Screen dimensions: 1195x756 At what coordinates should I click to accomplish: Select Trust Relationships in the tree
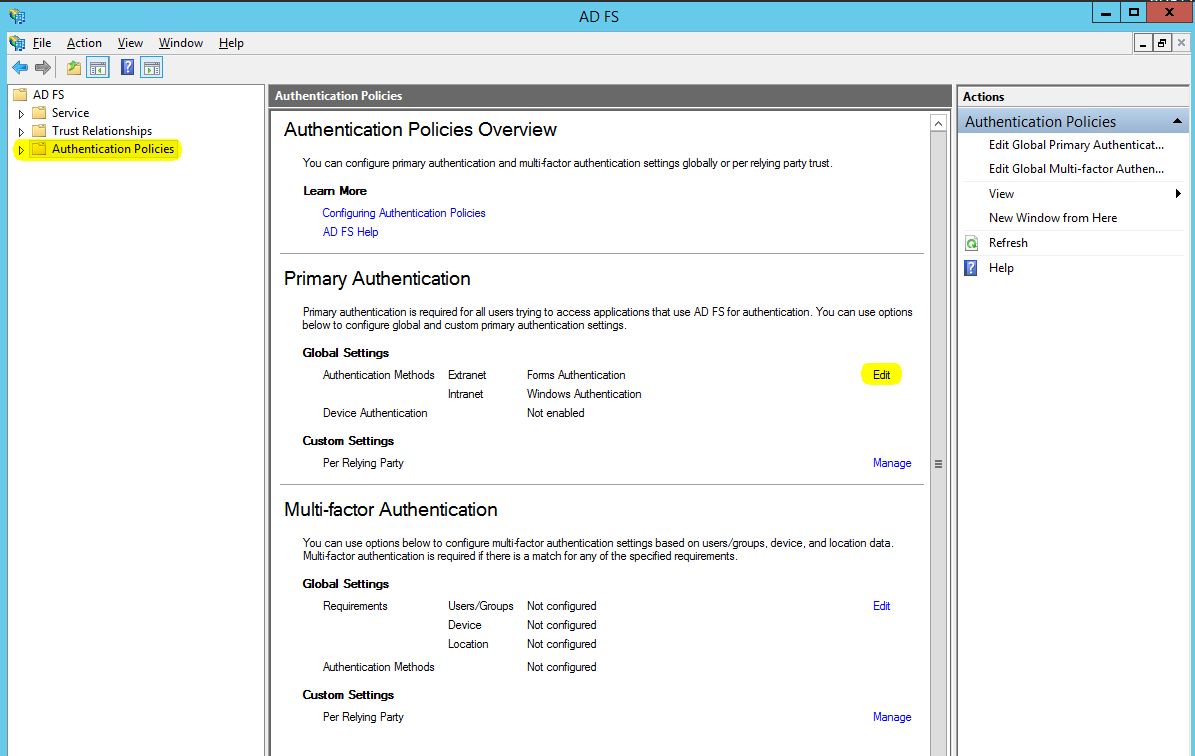[102, 131]
